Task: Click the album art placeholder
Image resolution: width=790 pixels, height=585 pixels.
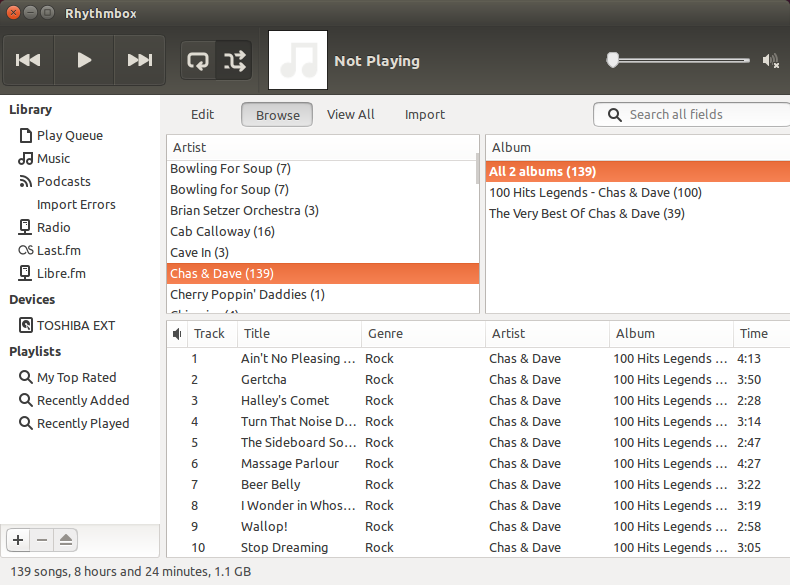Action: tap(298, 60)
